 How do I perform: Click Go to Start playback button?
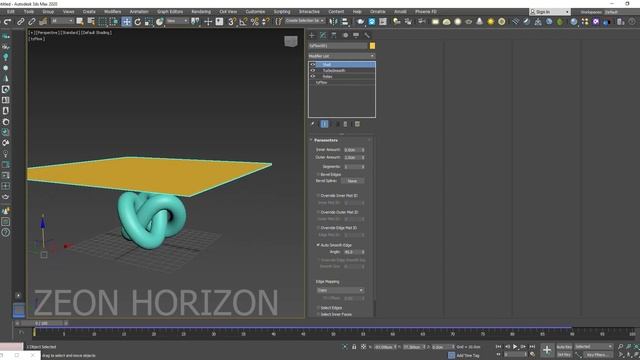pyautogui.click(x=498, y=347)
